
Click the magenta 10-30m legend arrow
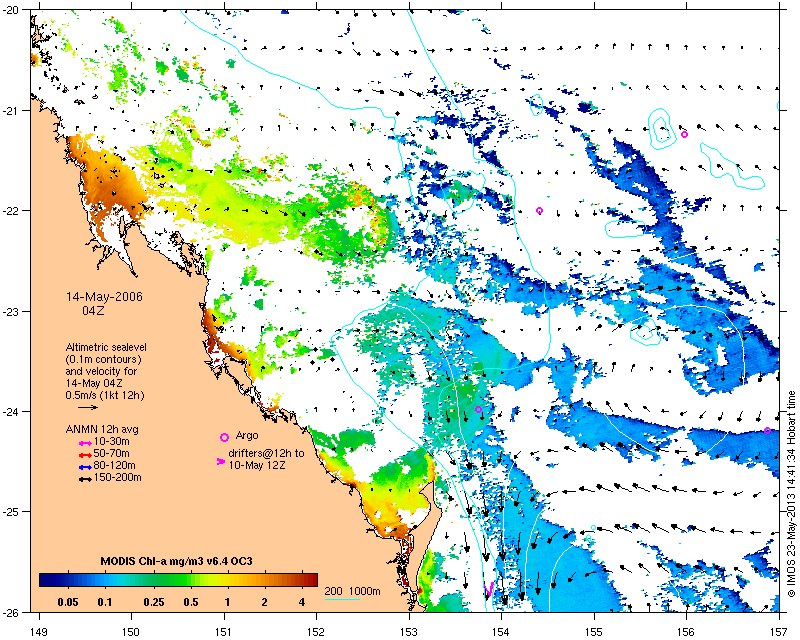pyautogui.click(x=85, y=443)
